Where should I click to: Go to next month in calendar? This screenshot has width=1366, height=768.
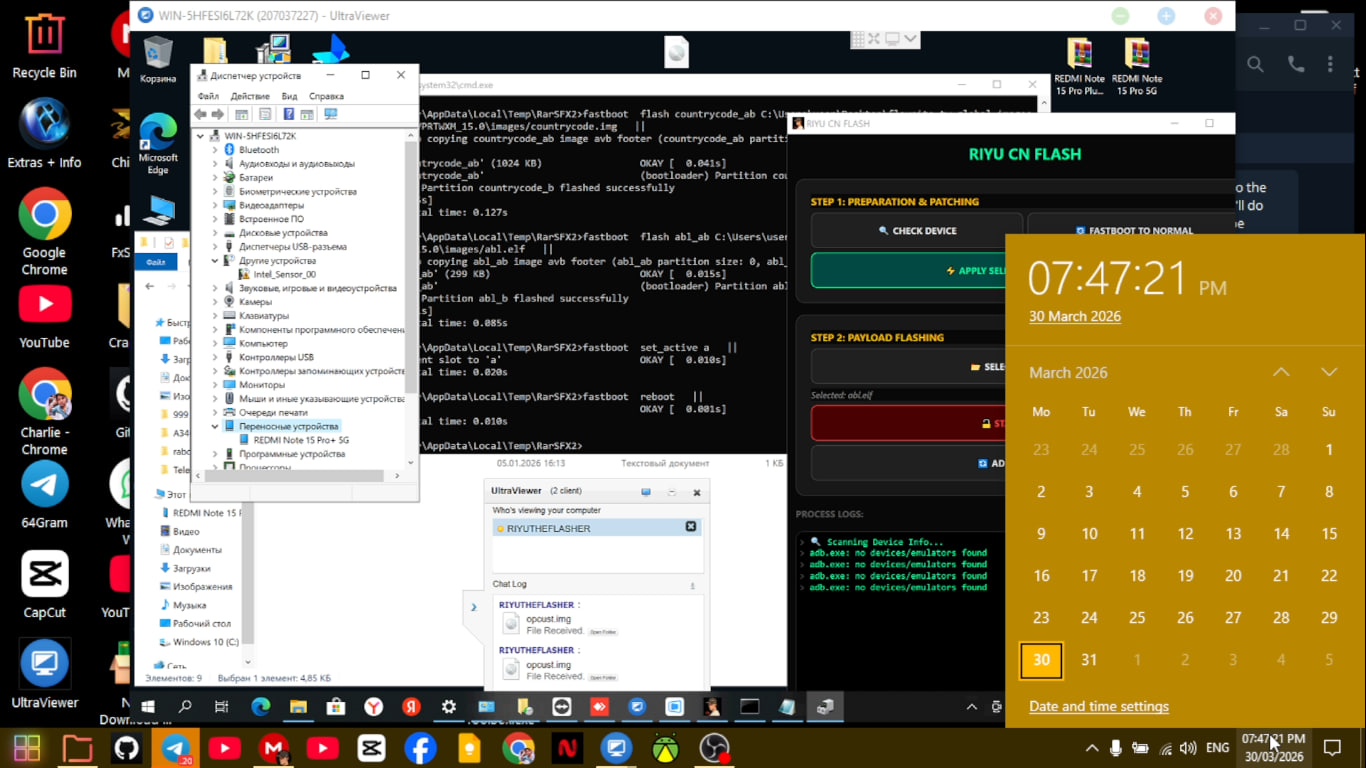[x=1329, y=372]
